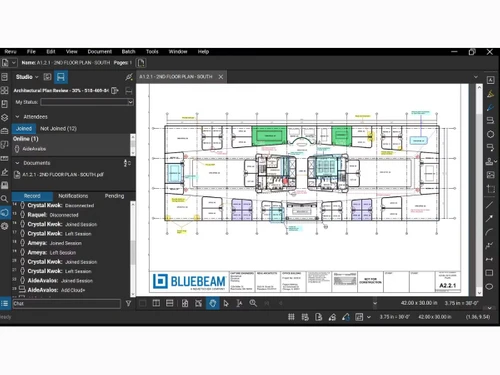This screenshot has height=375, width=500.
Task: Open the Bookmarks panel icon
Action: pos(4,104)
